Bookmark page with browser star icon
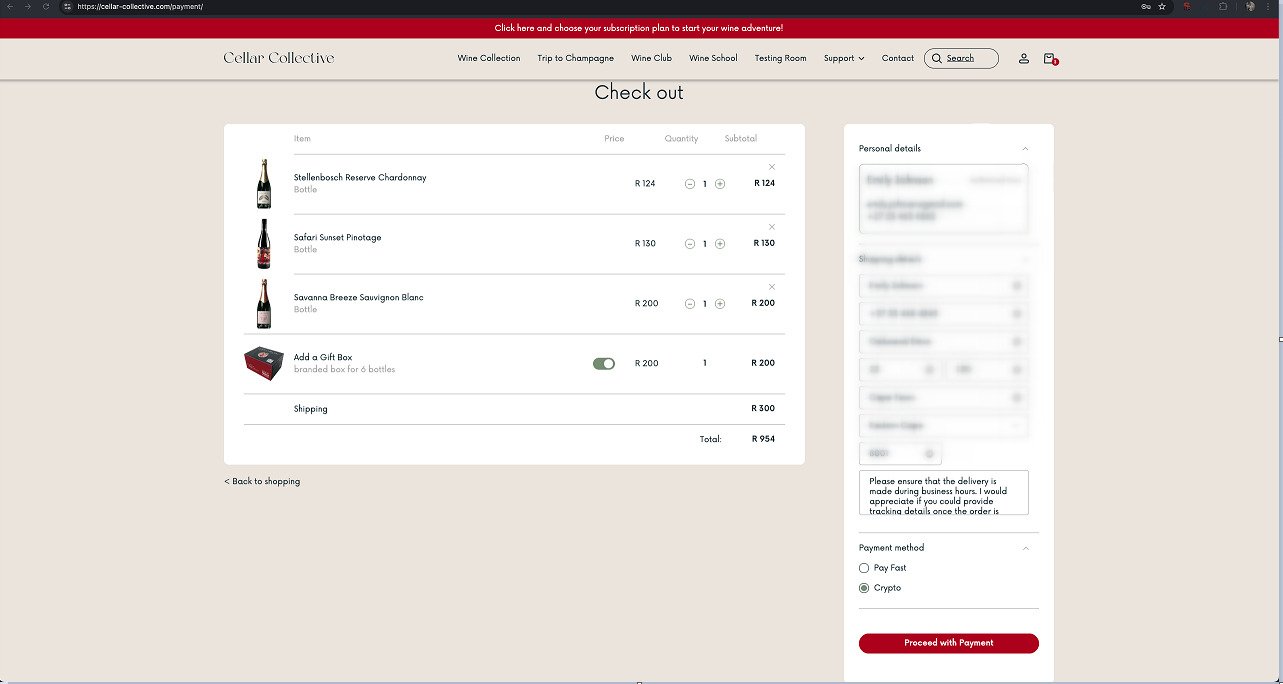This screenshot has height=684, width=1283. (x=1162, y=6)
